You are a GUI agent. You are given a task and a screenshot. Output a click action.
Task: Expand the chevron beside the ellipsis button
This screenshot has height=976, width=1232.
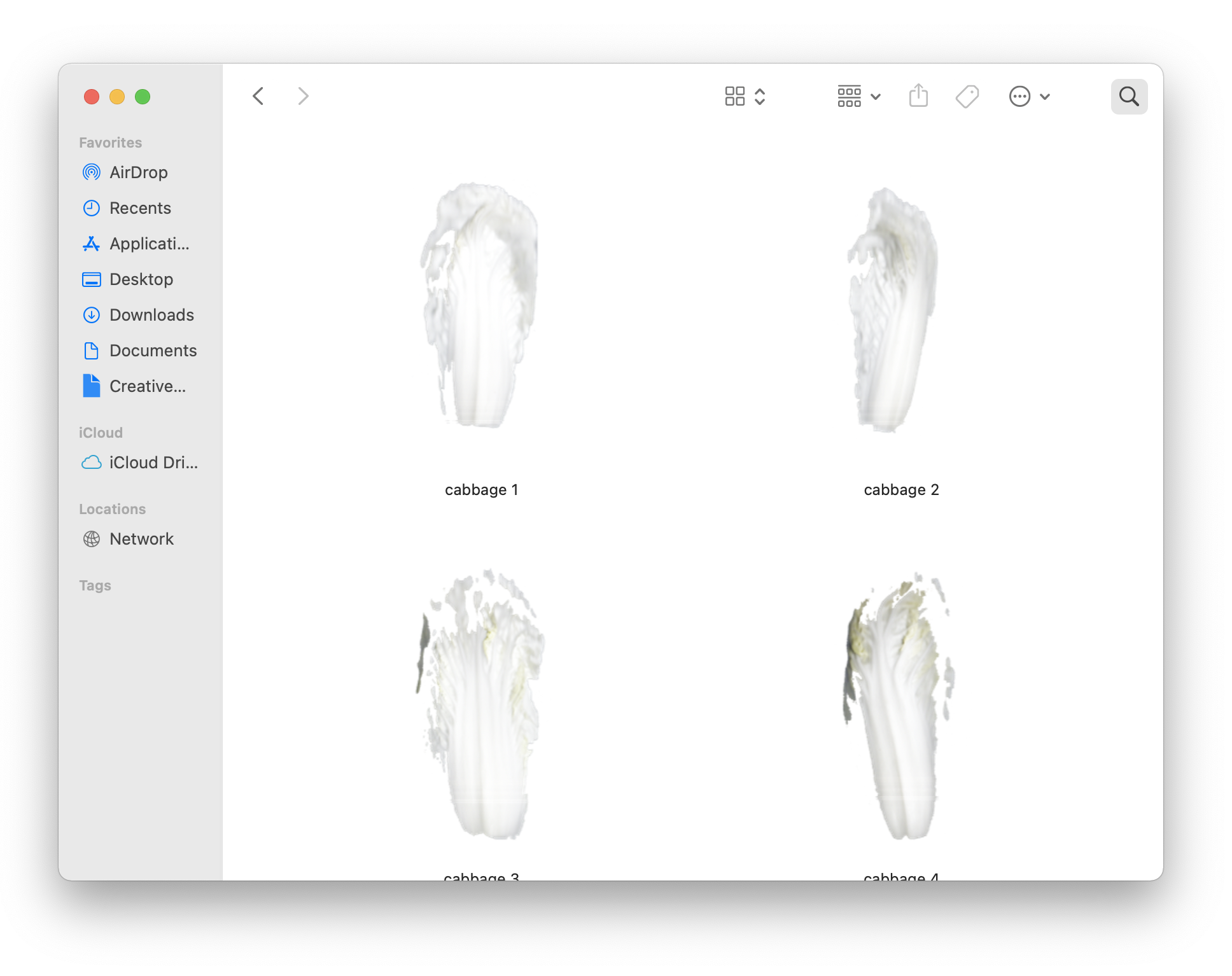(x=1045, y=97)
